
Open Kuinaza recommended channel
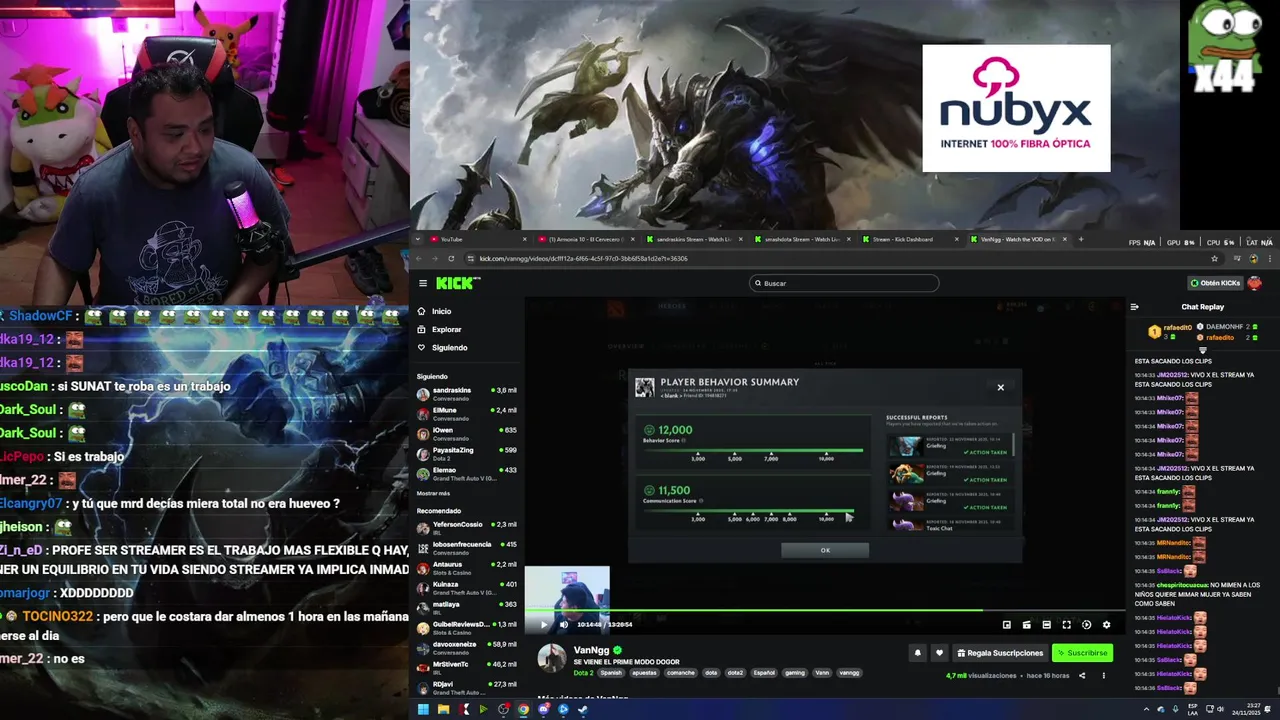(467, 588)
